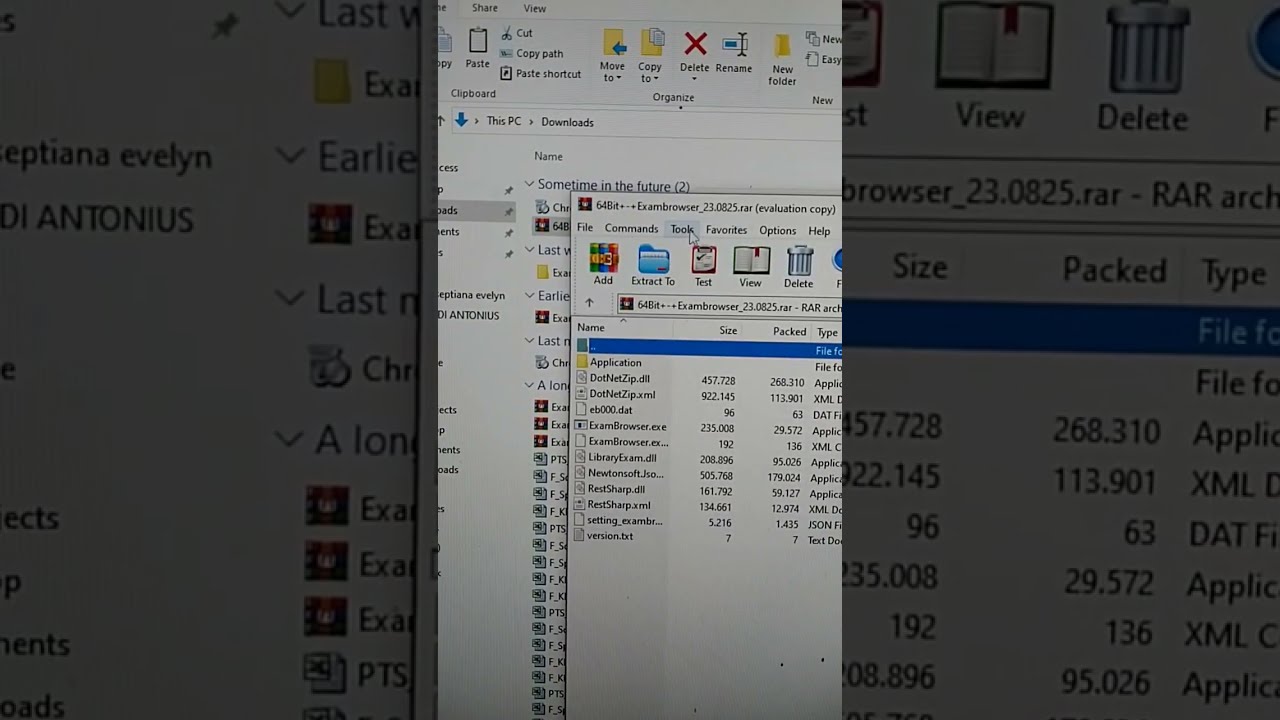The width and height of the screenshot is (1280, 720).
Task: Click the Test archive icon in WinRAR
Action: (x=704, y=260)
